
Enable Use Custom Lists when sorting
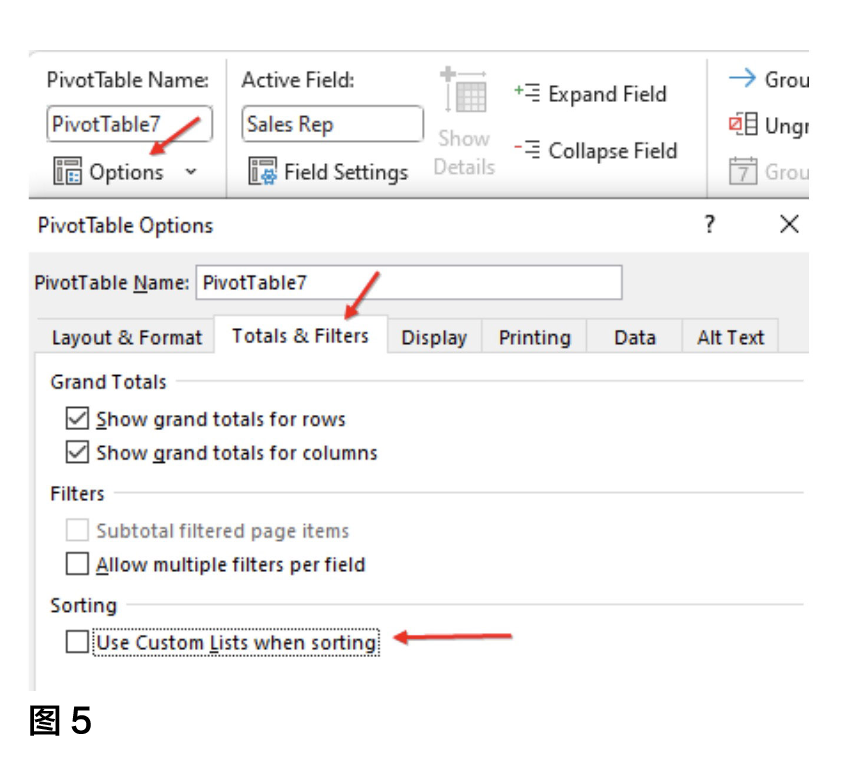[77, 642]
